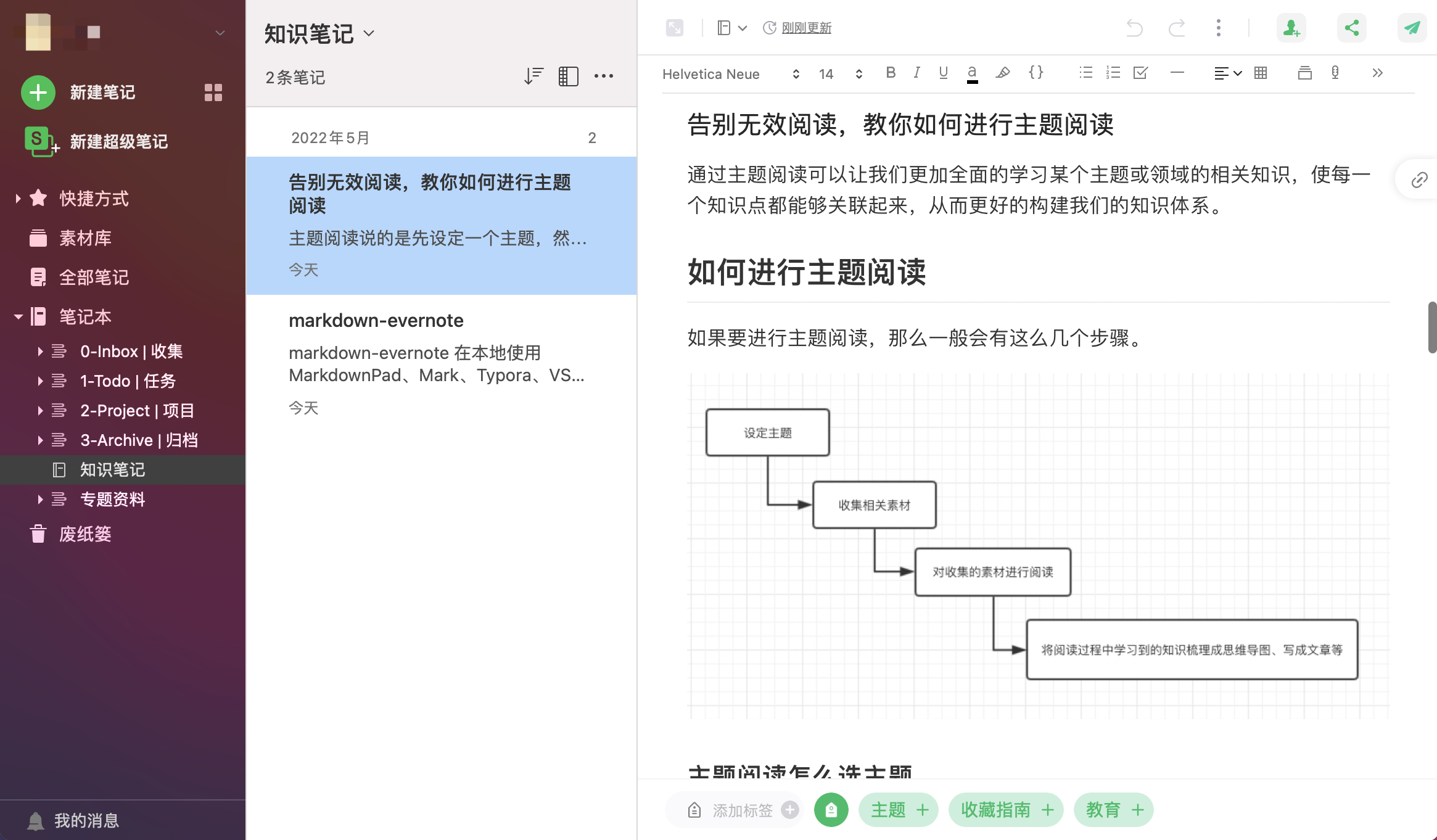Click the highlighter pen icon
Image resolution: width=1437 pixels, height=840 pixels.
point(1003,73)
